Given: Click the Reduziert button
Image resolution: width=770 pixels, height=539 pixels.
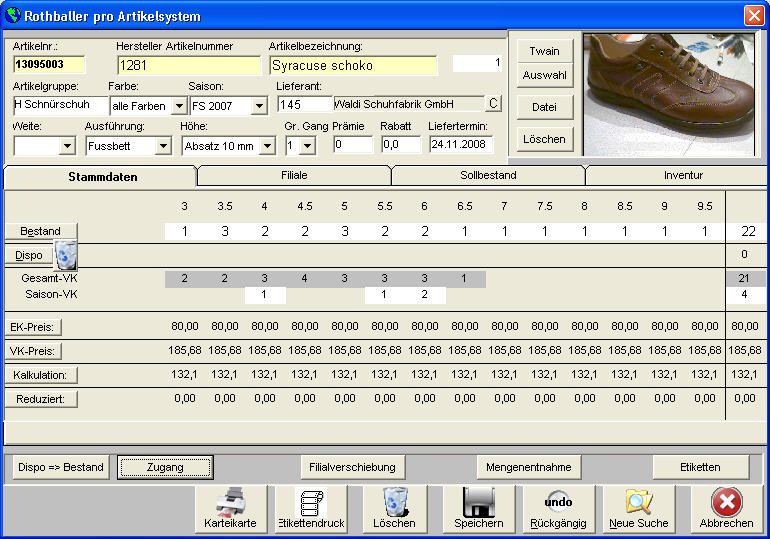Looking at the screenshot, I should tap(41, 399).
